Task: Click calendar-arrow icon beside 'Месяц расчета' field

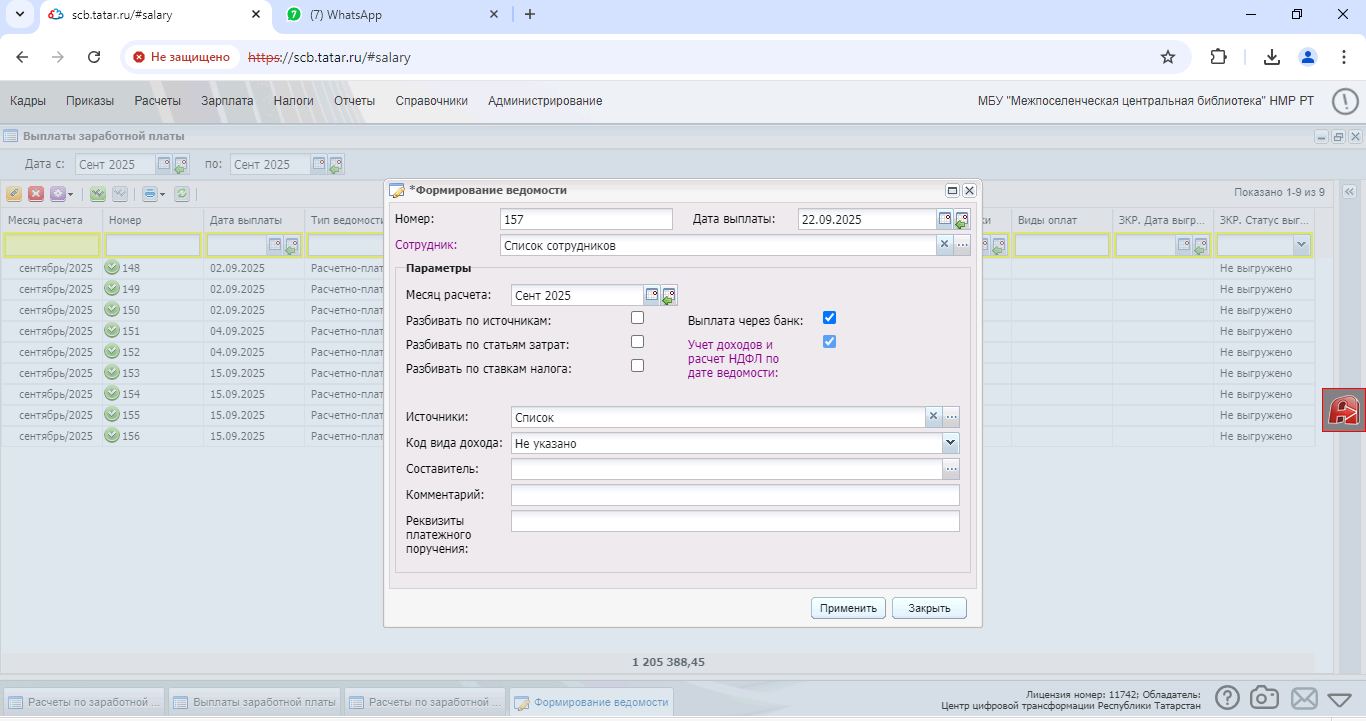Action: tap(669, 296)
